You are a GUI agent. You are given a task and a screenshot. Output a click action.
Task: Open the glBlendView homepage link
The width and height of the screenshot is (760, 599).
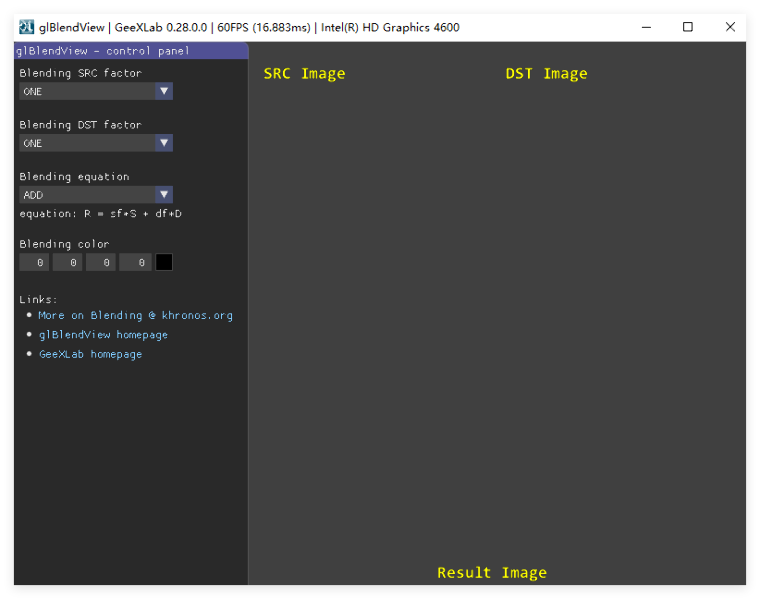click(x=103, y=335)
